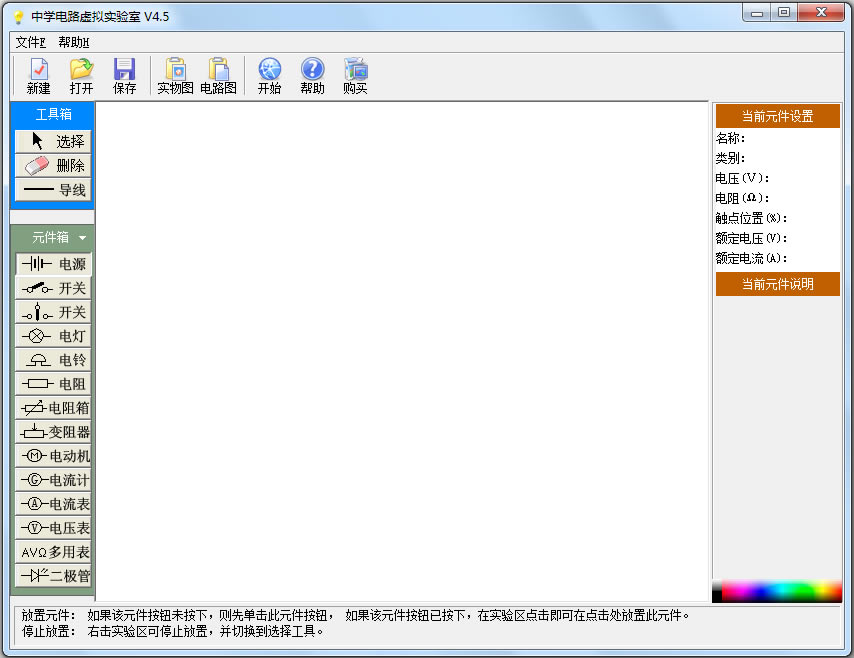Open a file with 打开 icon
854x658 pixels.
coord(81,76)
